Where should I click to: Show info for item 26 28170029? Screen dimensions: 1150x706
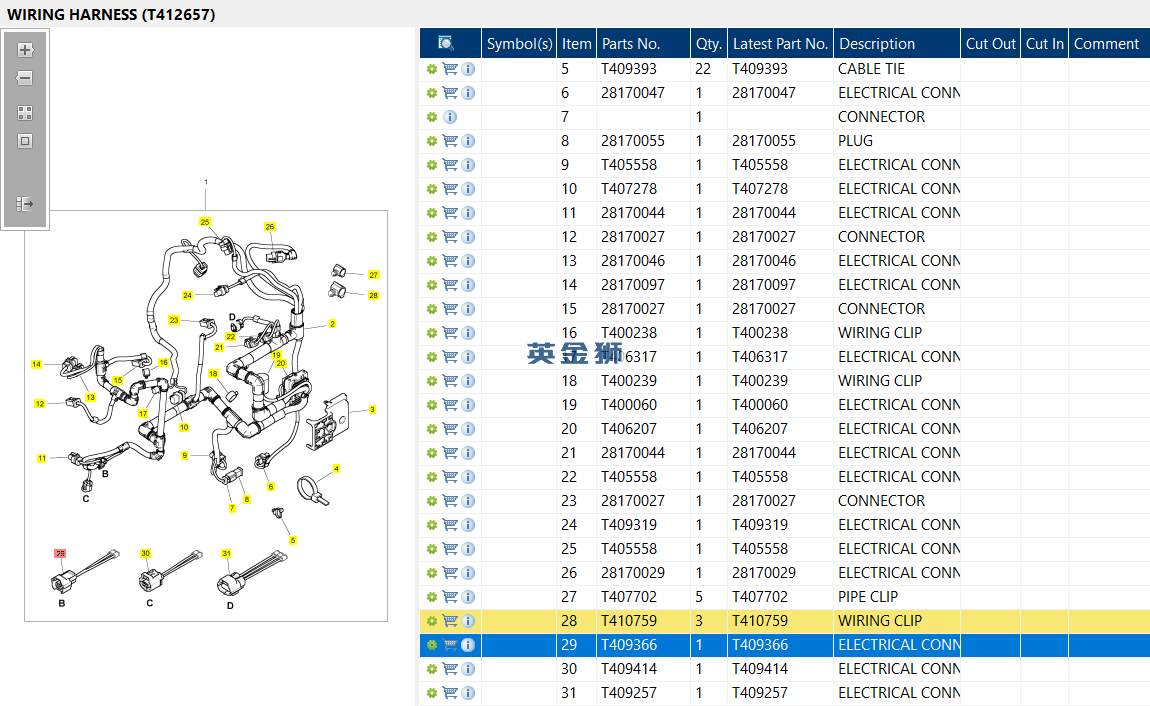468,573
